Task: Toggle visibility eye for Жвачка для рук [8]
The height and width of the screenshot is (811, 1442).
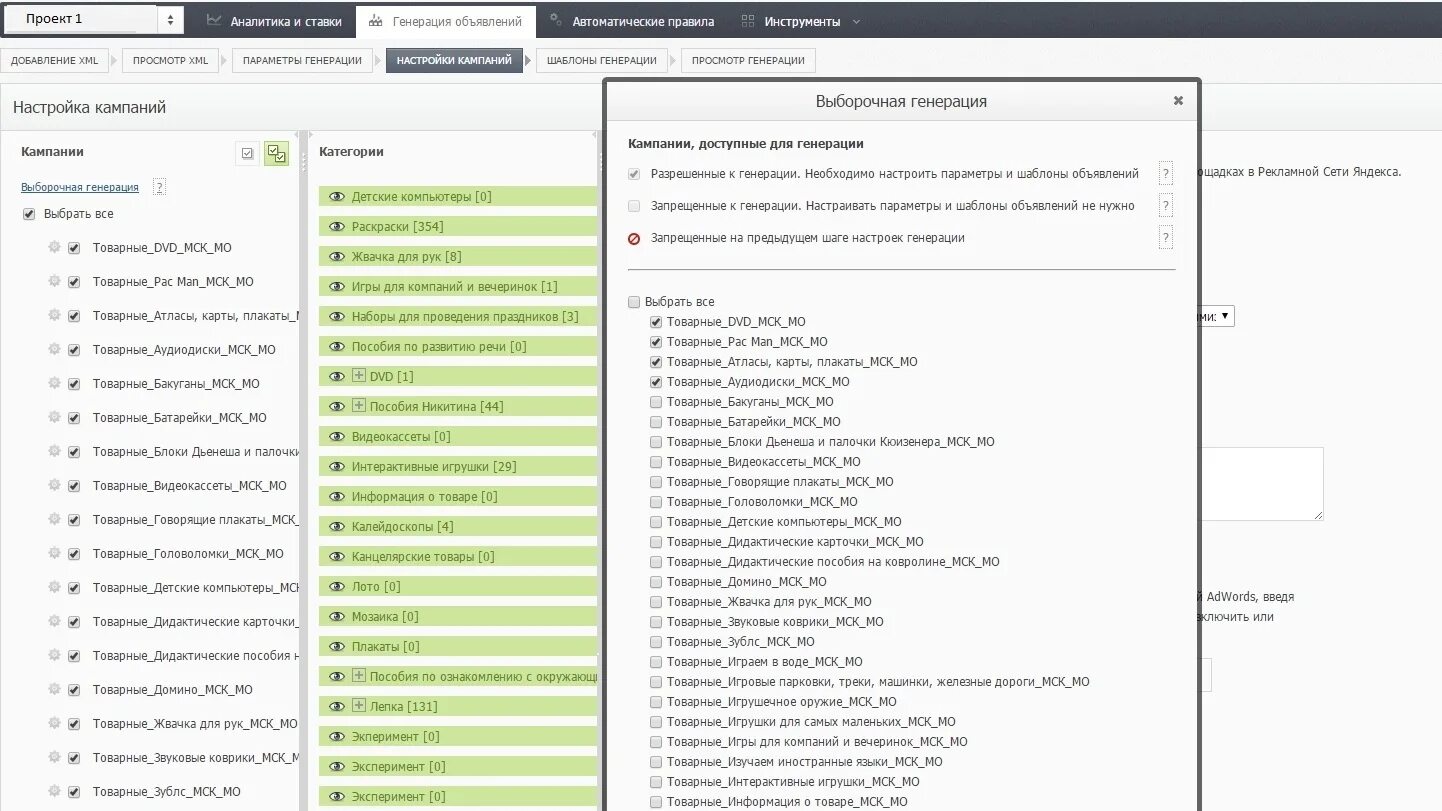Action: tap(337, 257)
